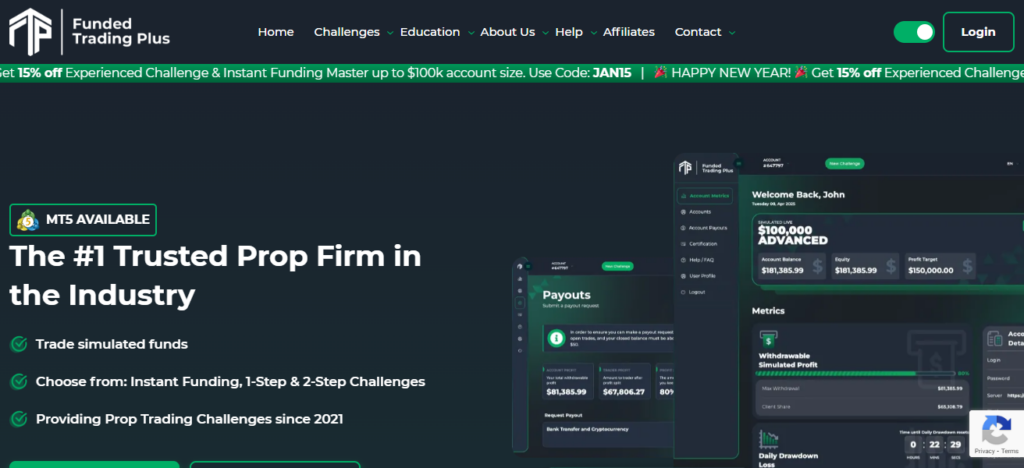The width and height of the screenshot is (1024, 468).
Task: Click the '$67,806.27' payout value
Action: coord(622,392)
